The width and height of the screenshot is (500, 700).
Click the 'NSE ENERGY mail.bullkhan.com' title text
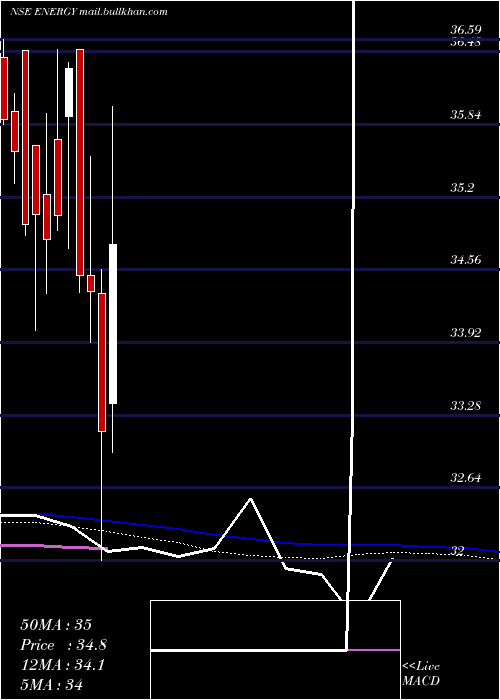tap(89, 12)
